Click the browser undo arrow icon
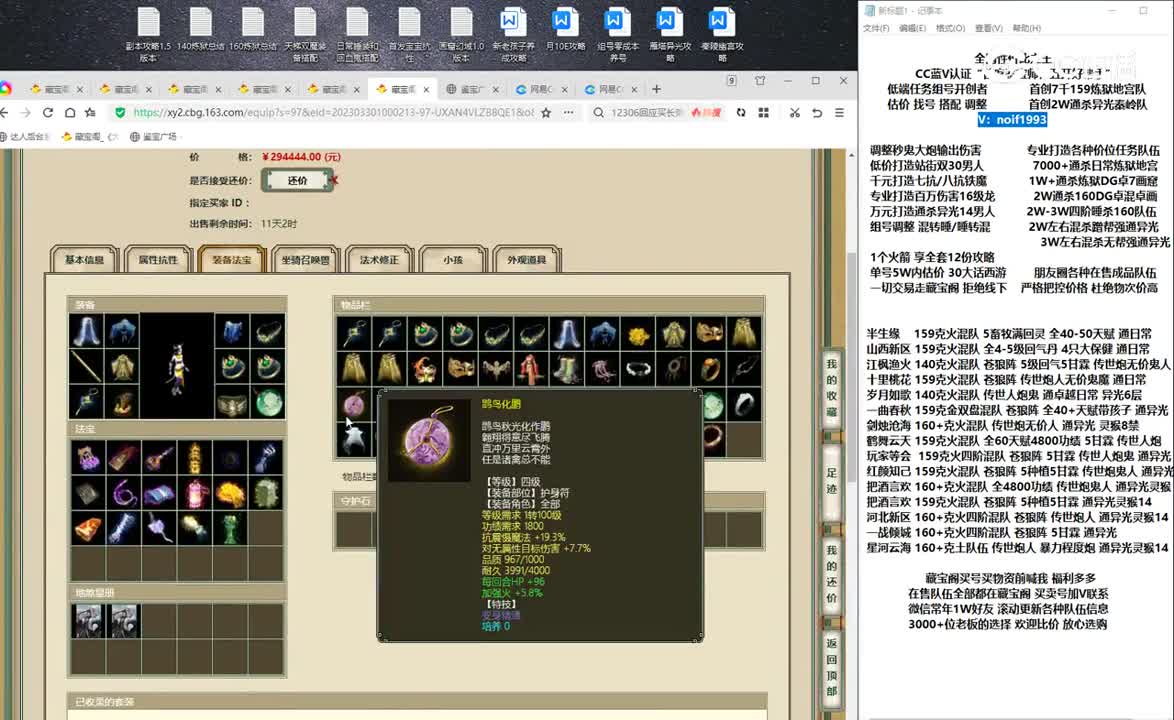This screenshot has height=720, width=1174. 817,112
